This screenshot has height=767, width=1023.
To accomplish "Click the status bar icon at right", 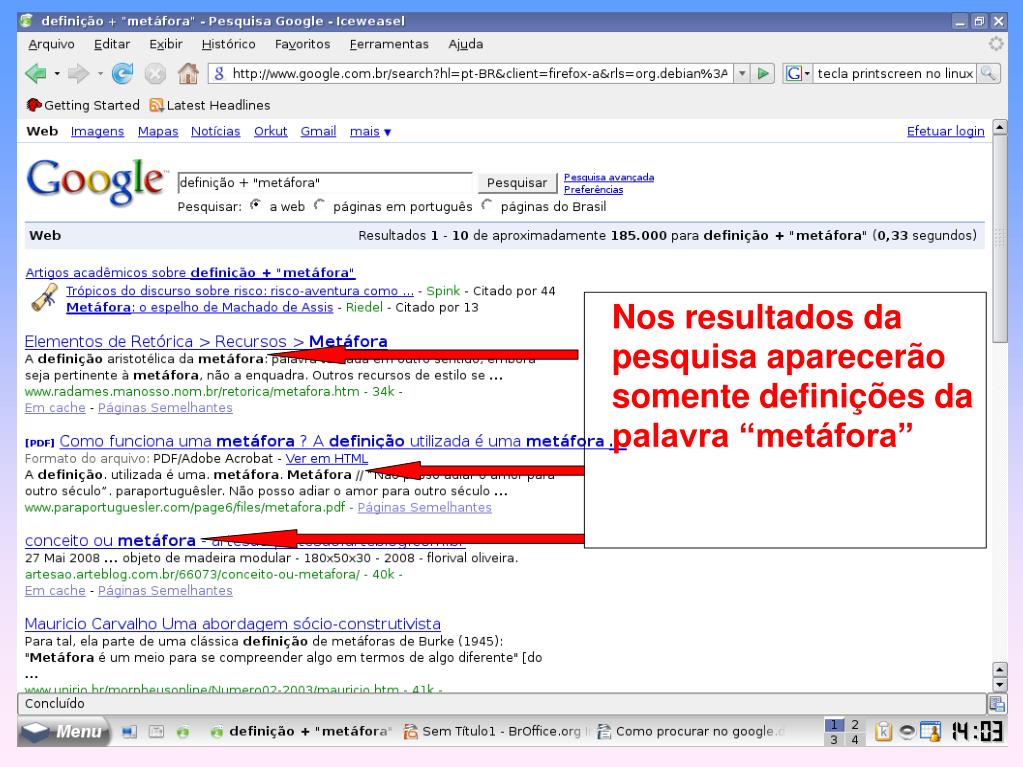I will [x=996, y=704].
